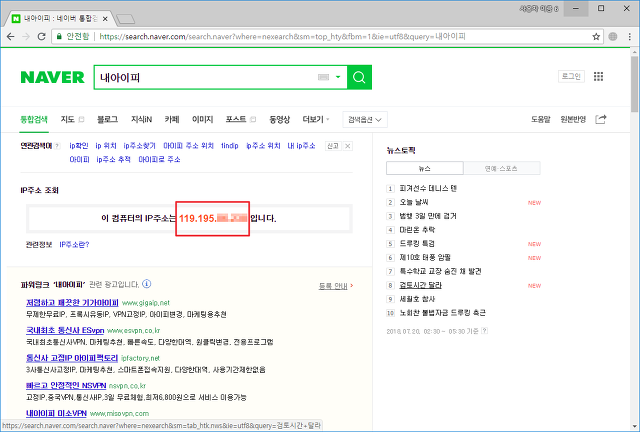Close the 내아이피 browser tab
Image resolution: width=640 pixels, height=432 pixels.
[105, 19]
